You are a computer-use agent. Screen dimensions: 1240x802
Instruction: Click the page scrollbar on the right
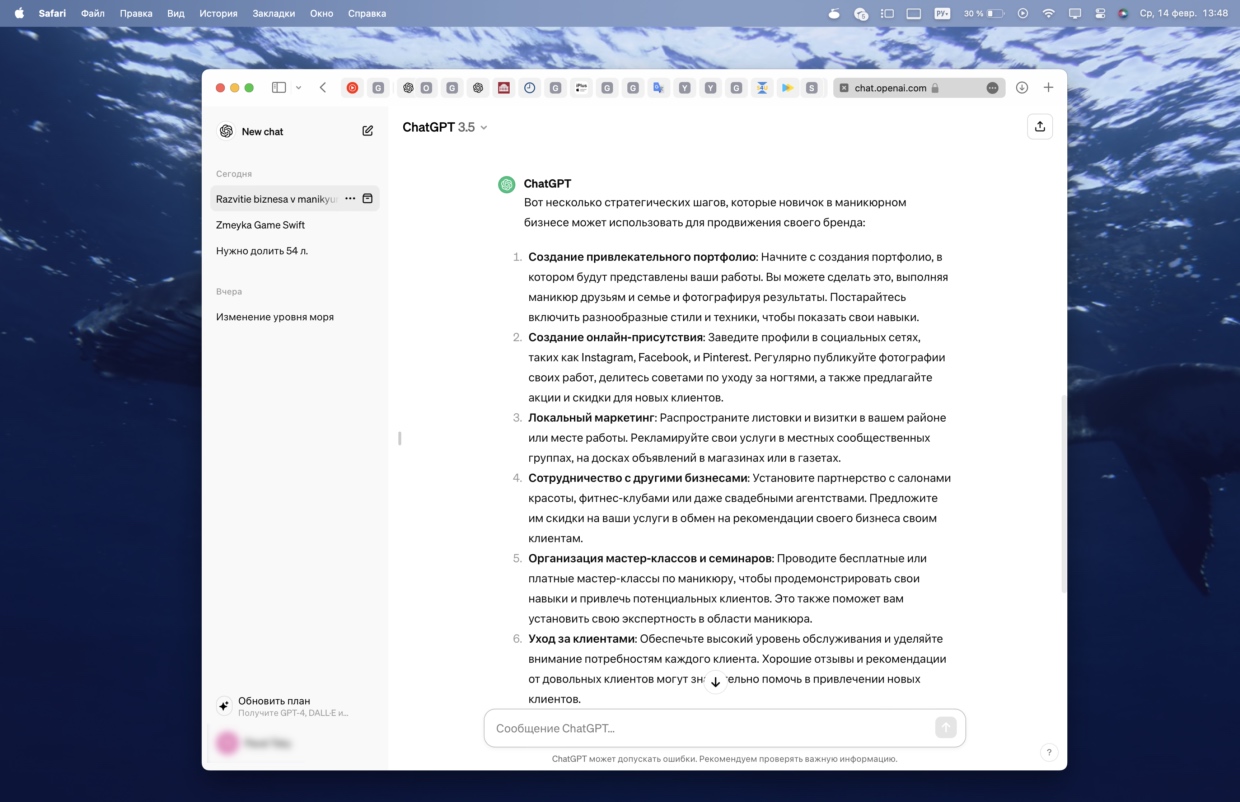tap(1062, 494)
